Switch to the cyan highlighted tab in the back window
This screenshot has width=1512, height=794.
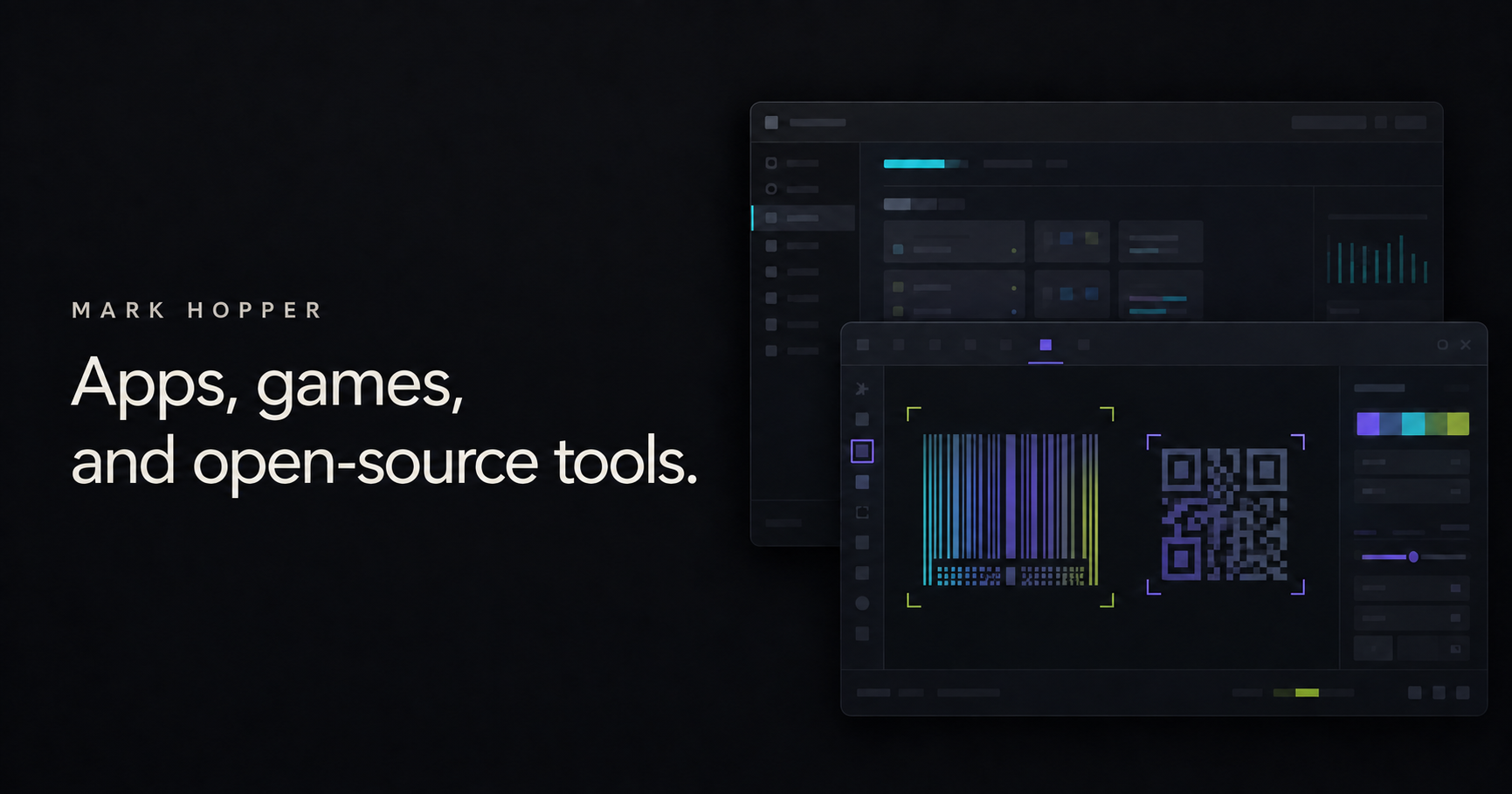[915, 163]
